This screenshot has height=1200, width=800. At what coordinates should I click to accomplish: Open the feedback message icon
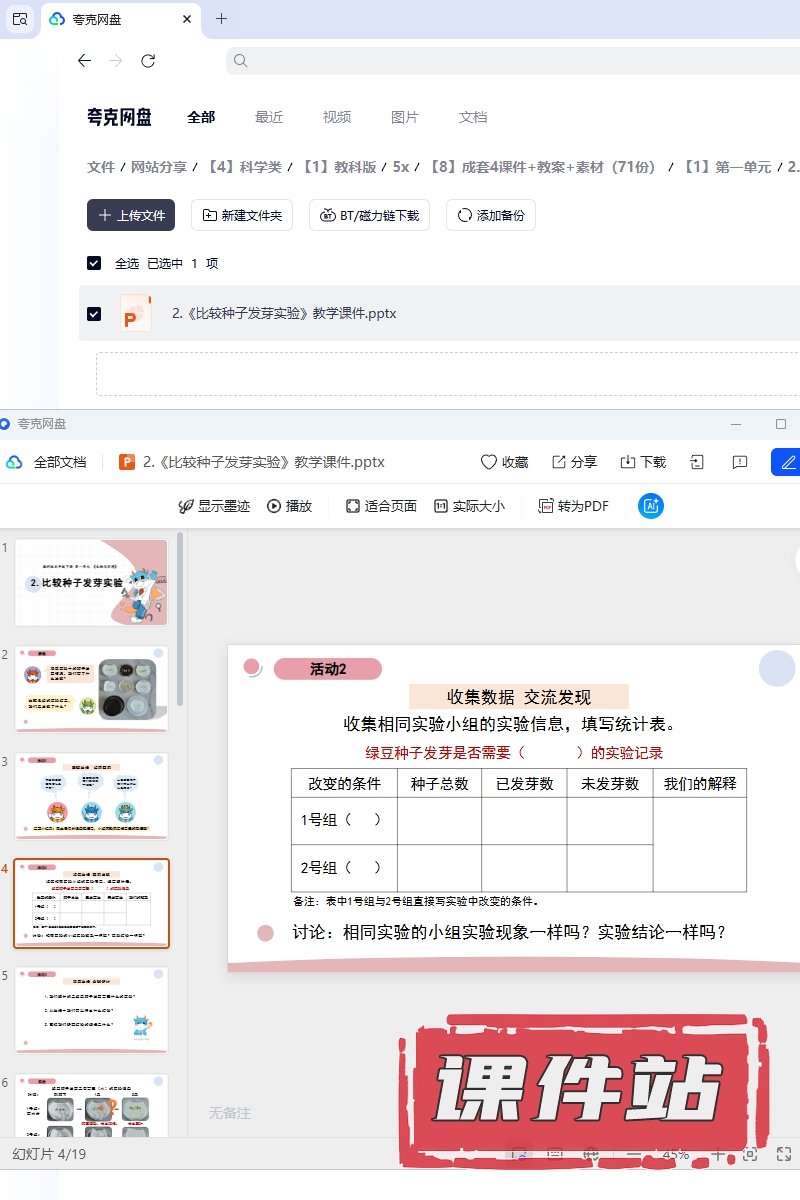coord(740,462)
